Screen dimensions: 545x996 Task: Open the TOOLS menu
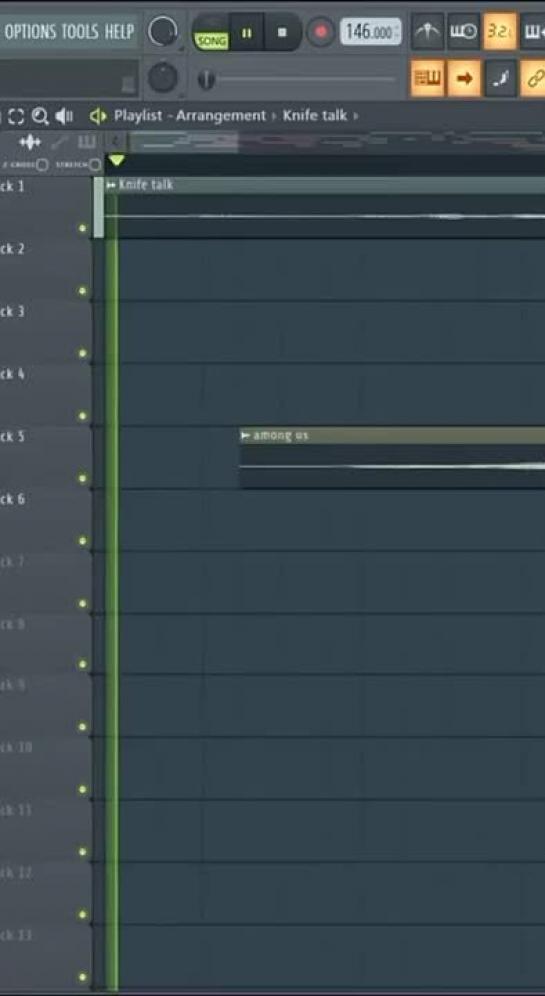(x=79, y=32)
